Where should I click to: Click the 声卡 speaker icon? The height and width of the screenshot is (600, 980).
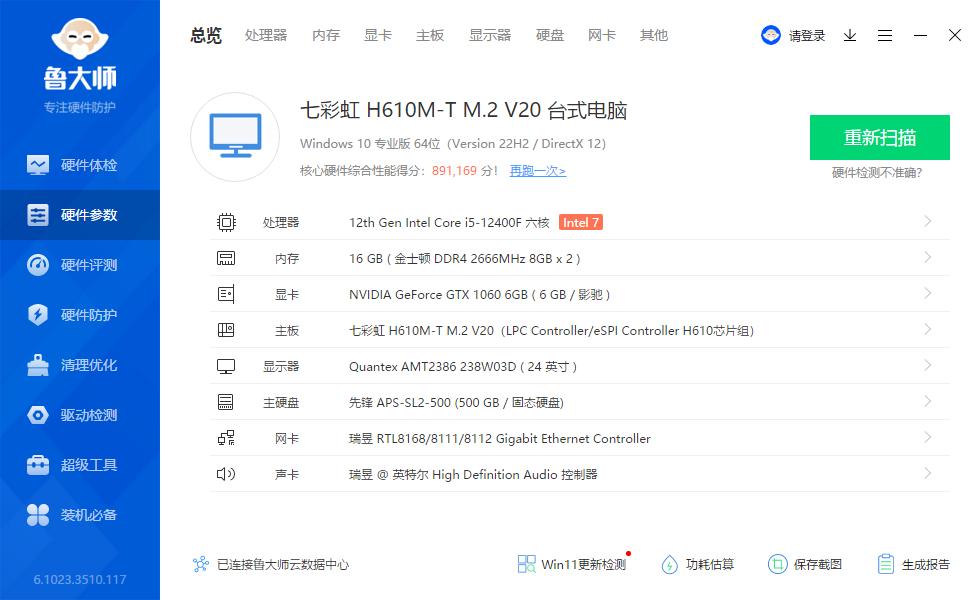pos(226,474)
